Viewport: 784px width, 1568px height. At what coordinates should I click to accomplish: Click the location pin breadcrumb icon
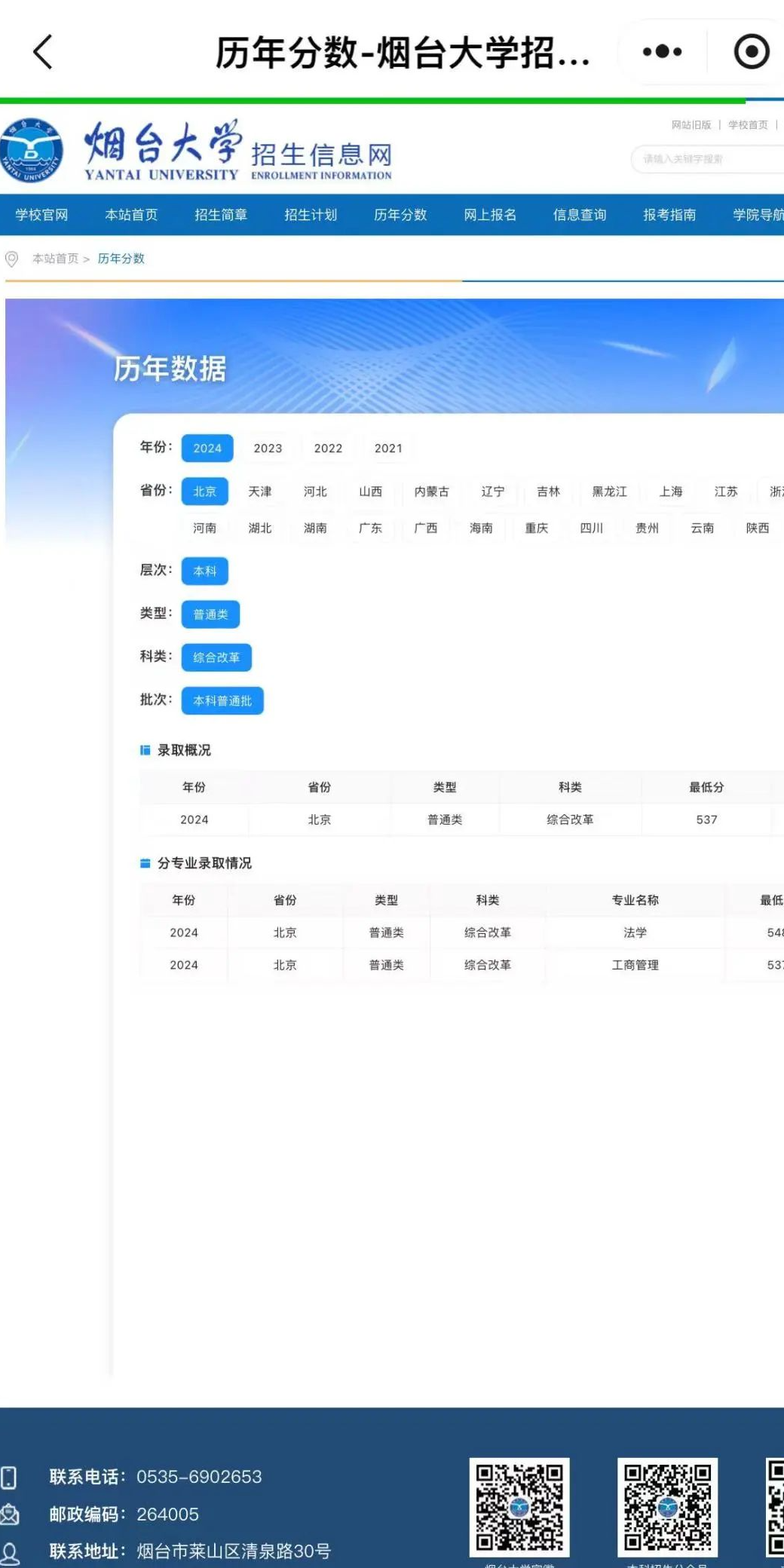[x=12, y=259]
